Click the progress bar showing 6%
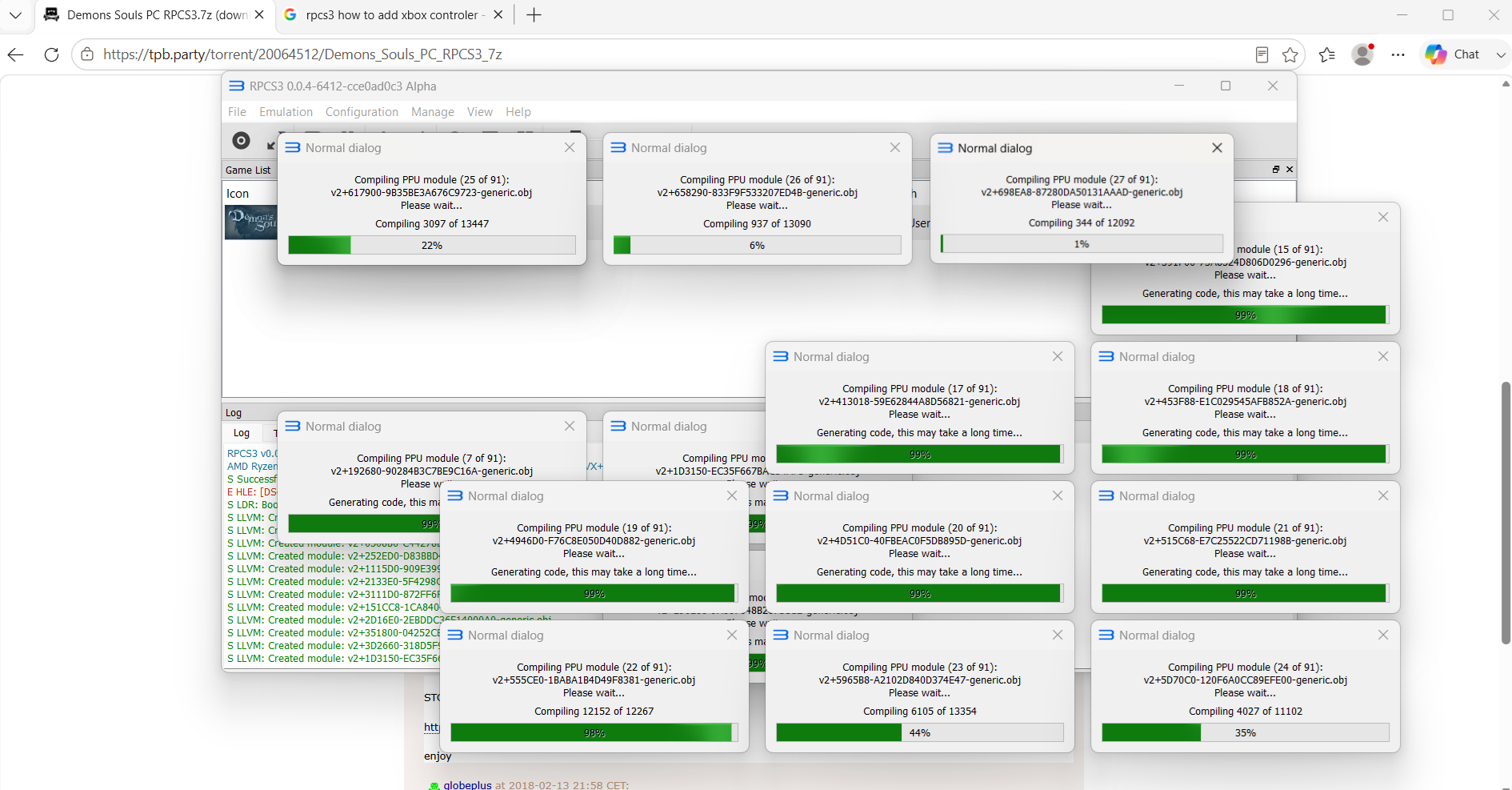Image resolution: width=1512 pixels, height=790 pixels. pyautogui.click(x=758, y=245)
